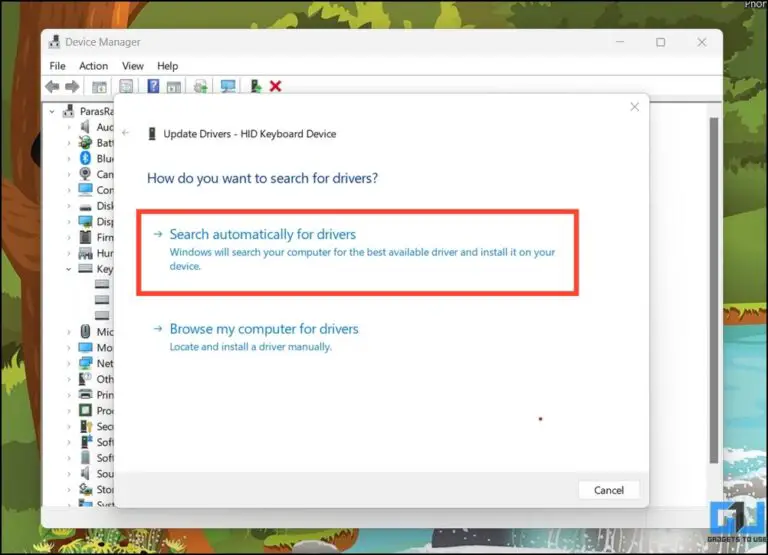Select the Network adapters category icon
The image size is (768, 555).
coord(85,363)
